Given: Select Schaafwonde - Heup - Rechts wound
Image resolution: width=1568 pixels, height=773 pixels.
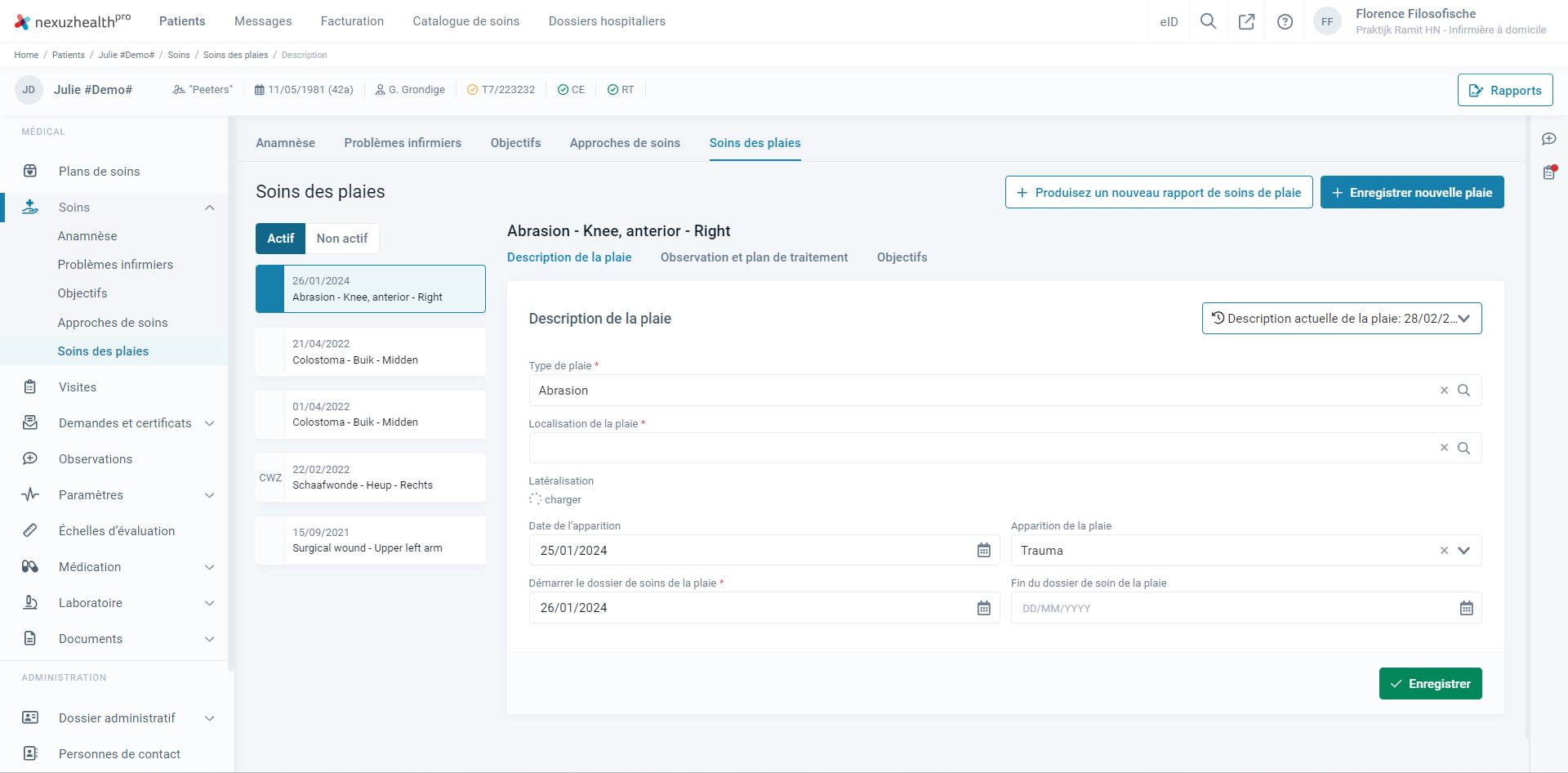Looking at the screenshot, I should click(x=371, y=477).
